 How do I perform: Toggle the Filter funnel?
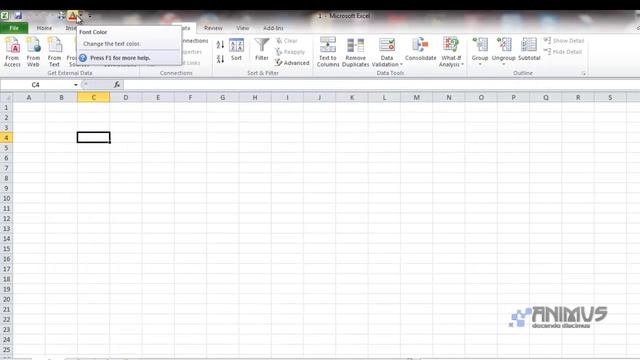pyautogui.click(x=262, y=49)
